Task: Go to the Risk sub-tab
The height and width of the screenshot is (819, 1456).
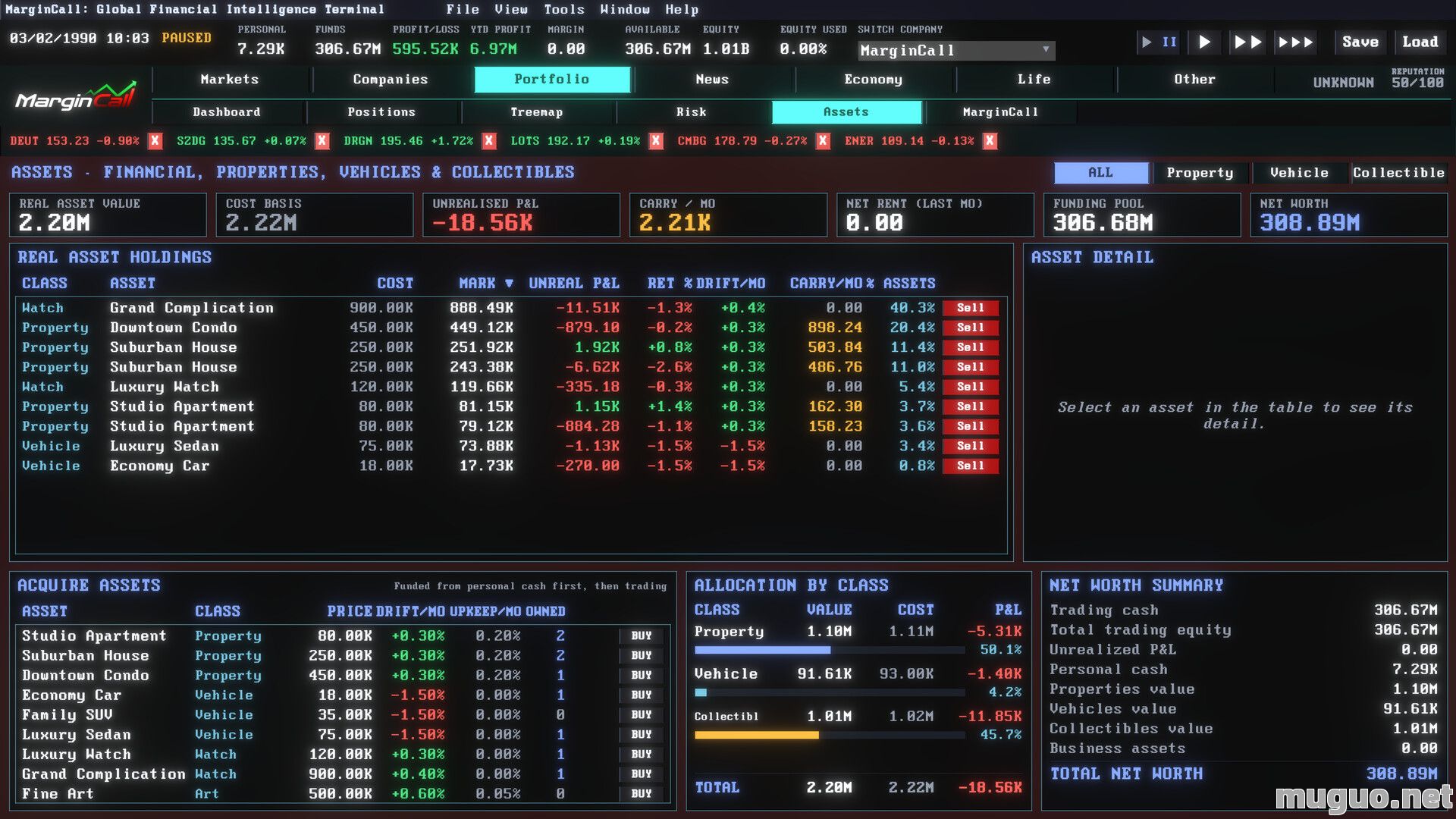Action: point(692,112)
